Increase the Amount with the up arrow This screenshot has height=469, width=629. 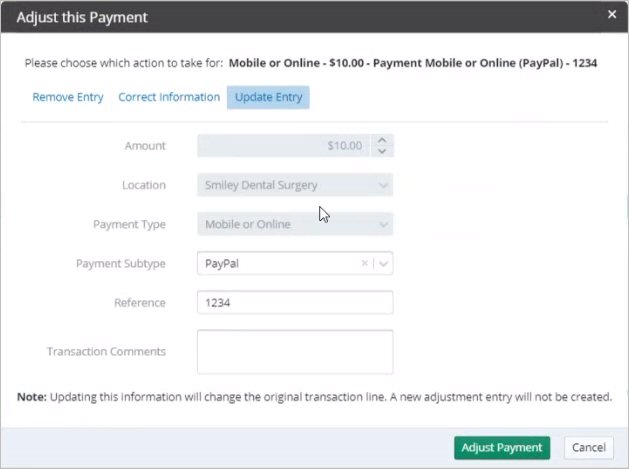point(382,140)
